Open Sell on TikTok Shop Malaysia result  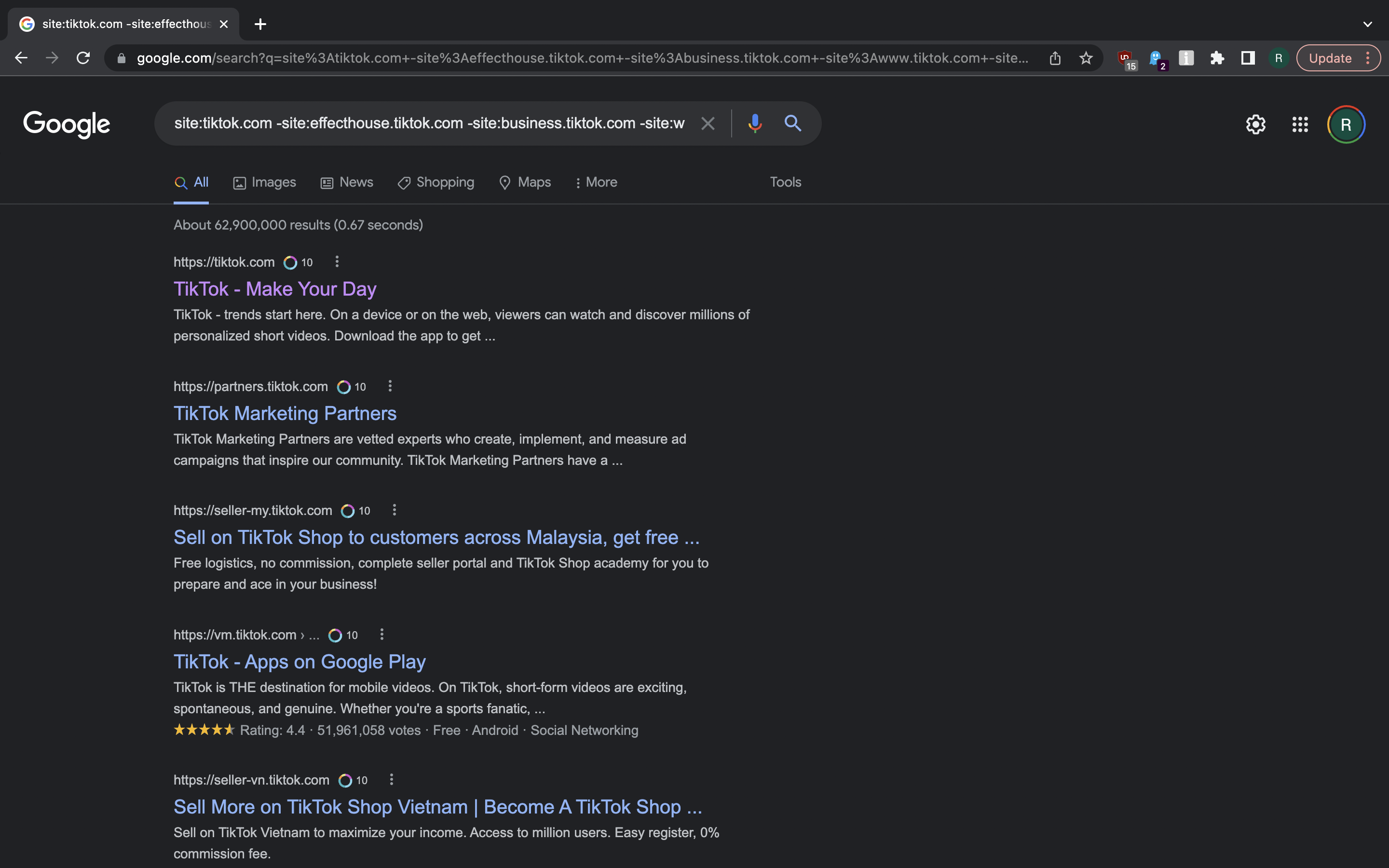pyautogui.click(x=436, y=537)
